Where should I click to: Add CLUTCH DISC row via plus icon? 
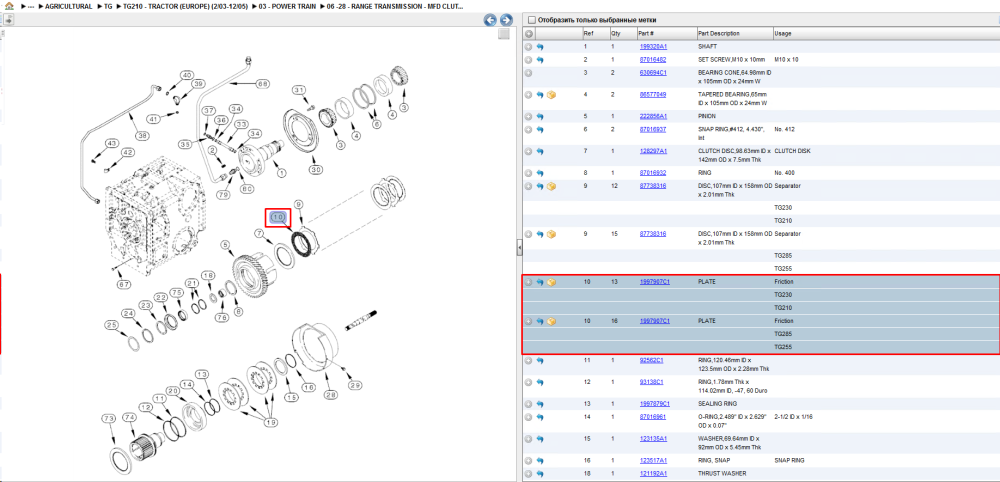(529, 151)
